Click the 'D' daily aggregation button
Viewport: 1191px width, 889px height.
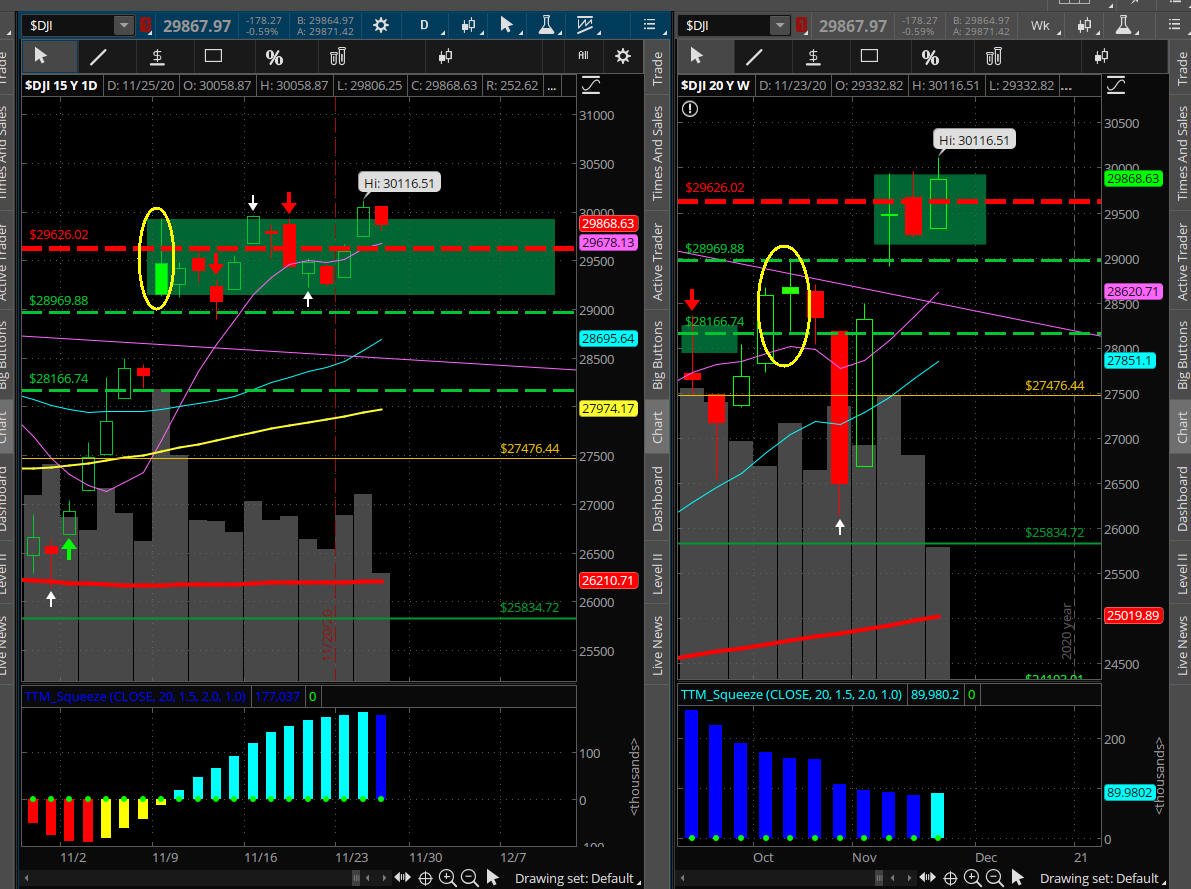pos(424,25)
